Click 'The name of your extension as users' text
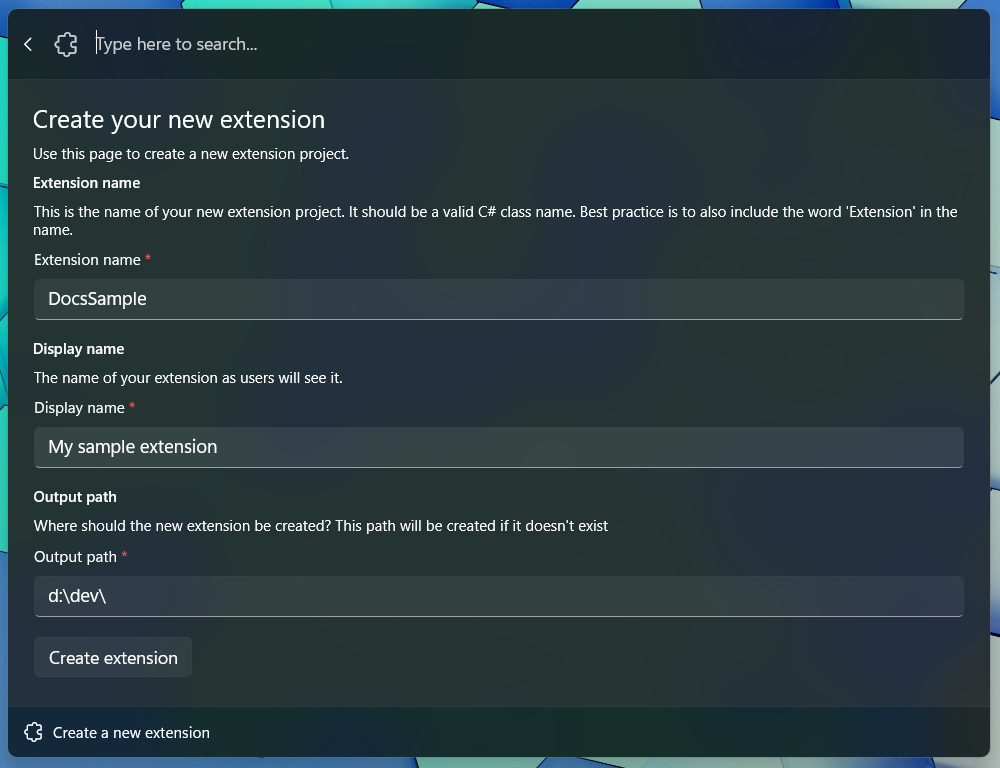The width and height of the screenshot is (1000, 768). 188,378
